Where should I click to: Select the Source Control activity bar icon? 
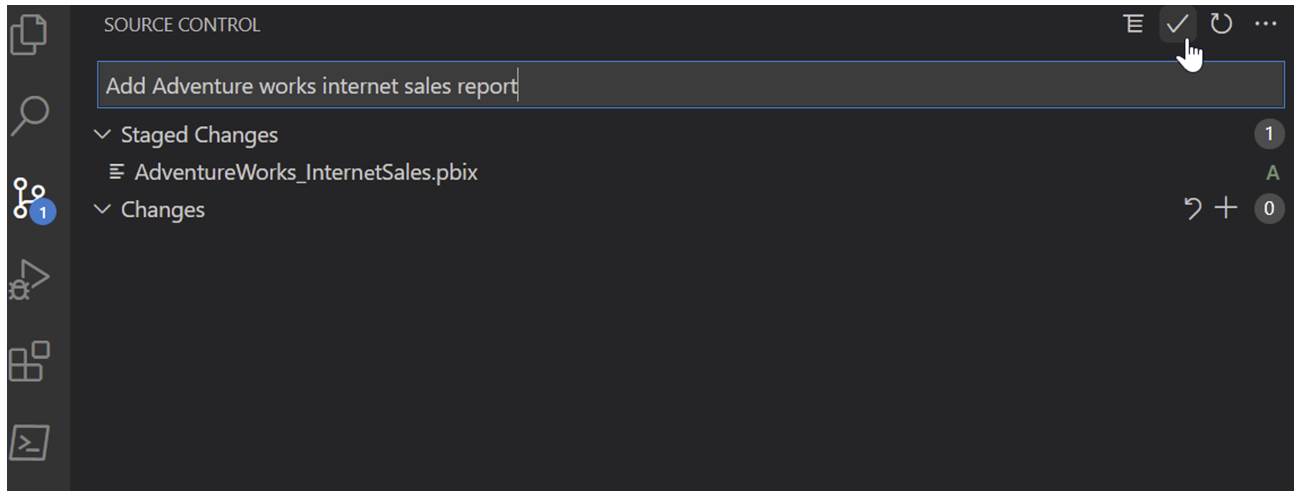click(33, 197)
